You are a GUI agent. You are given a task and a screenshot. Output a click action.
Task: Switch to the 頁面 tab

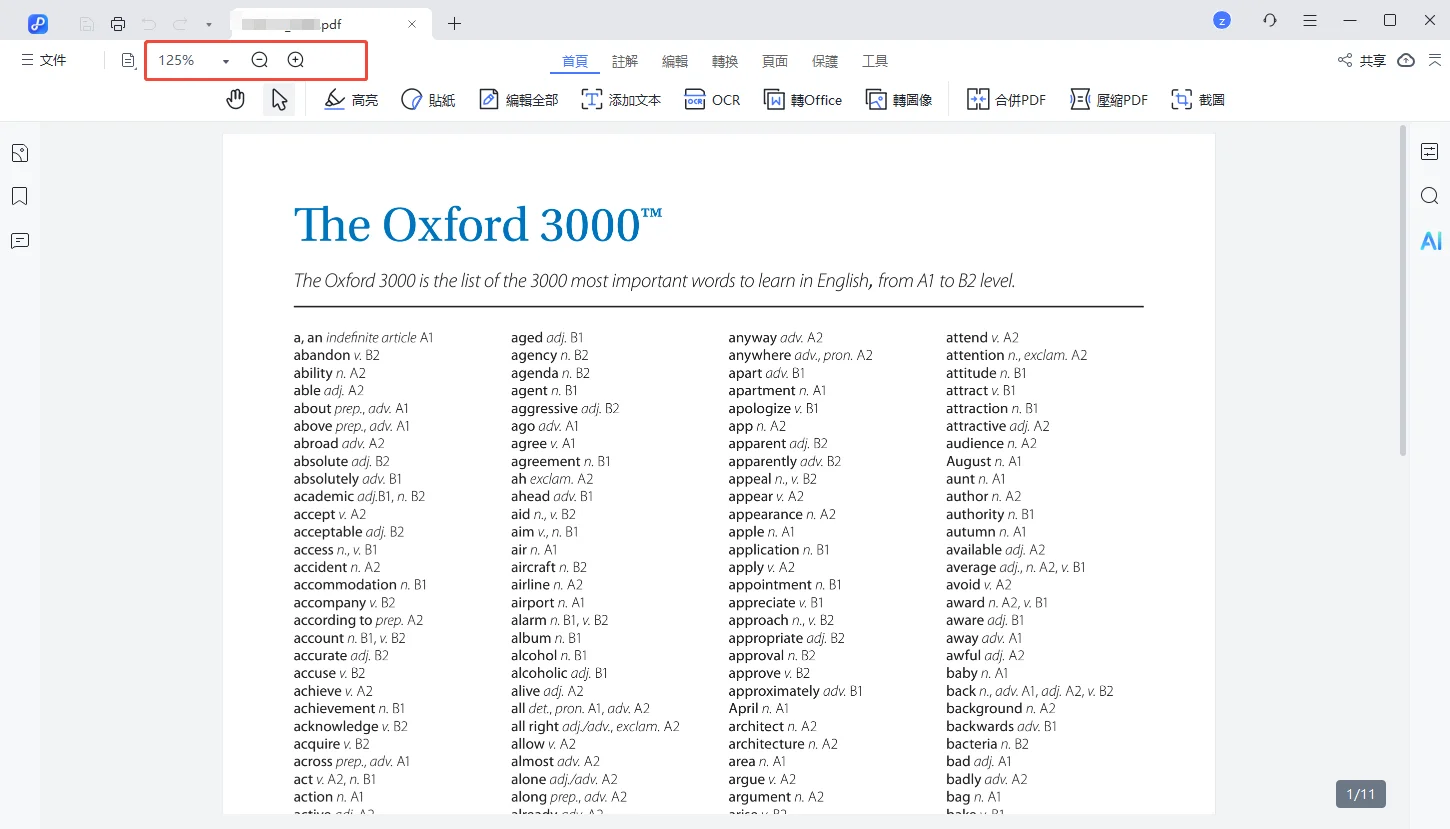coord(775,62)
